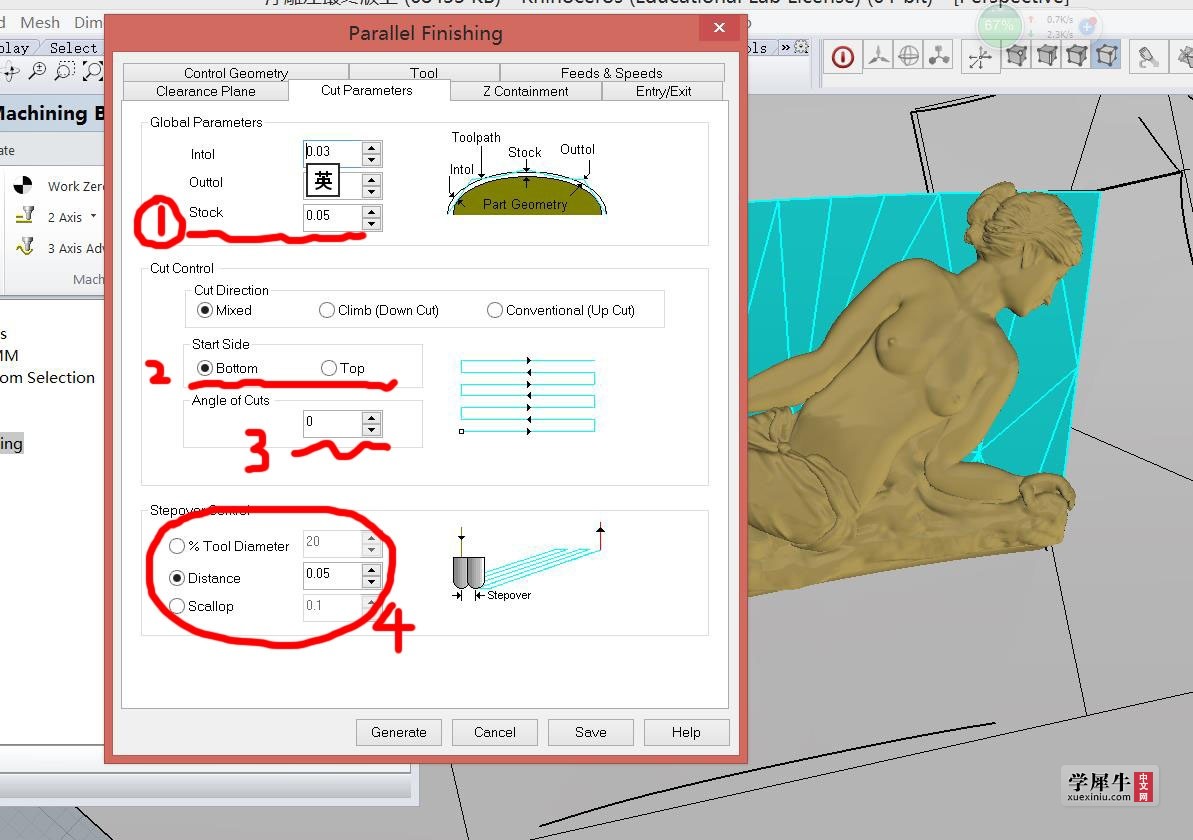
Task: Click the highlighted fourth cube view icon
Action: [x=1107, y=56]
